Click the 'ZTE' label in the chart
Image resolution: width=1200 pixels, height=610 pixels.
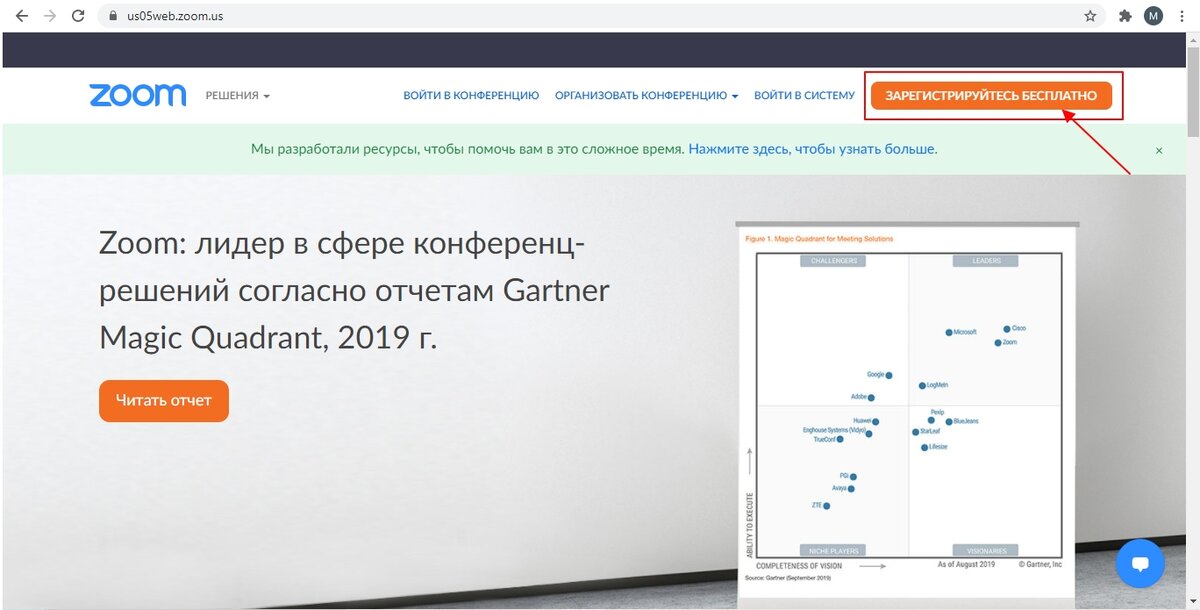pos(816,505)
